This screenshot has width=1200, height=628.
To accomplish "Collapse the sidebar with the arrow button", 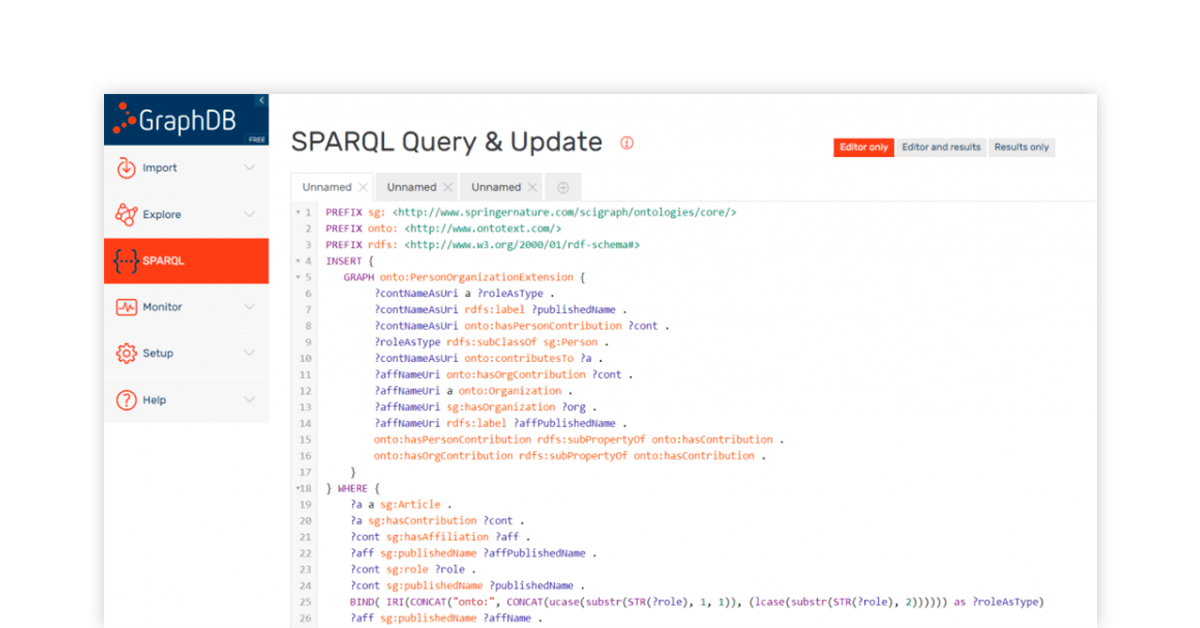I will tap(261, 100).
